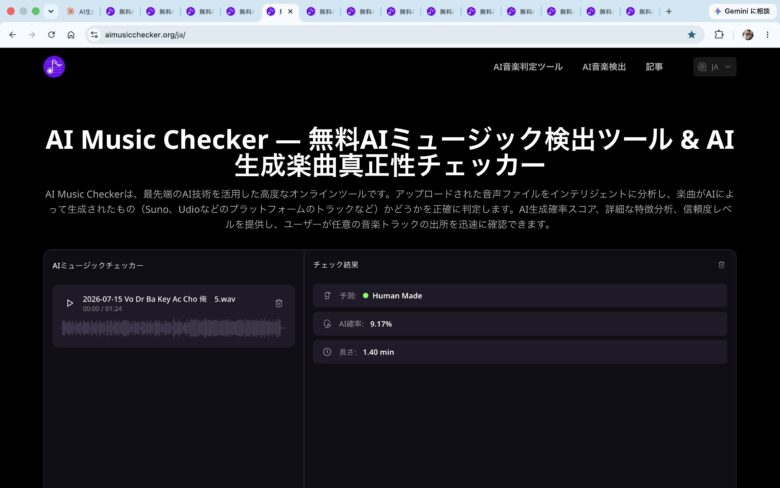Open the AI音楽検出 menu item
Viewport: 780px width, 488px height.
click(x=604, y=67)
